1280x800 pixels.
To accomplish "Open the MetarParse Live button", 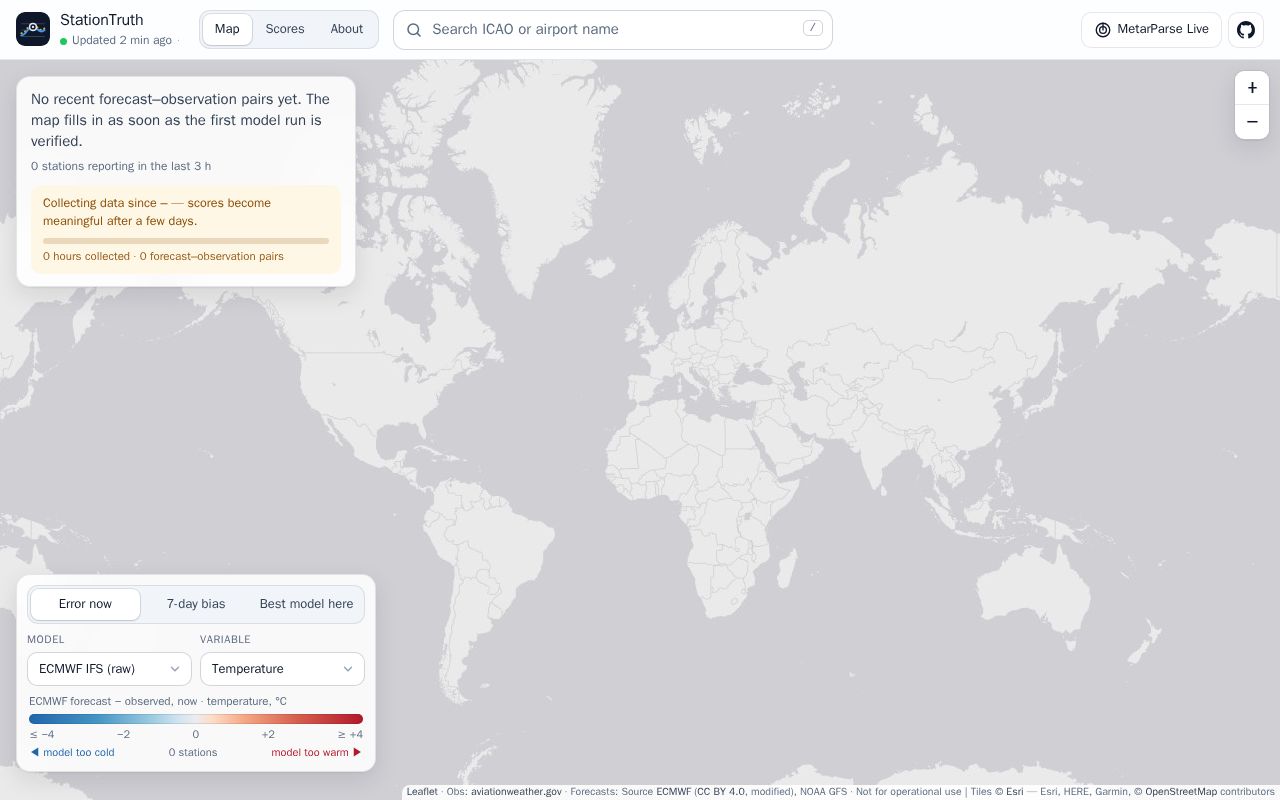I will [x=1151, y=30].
